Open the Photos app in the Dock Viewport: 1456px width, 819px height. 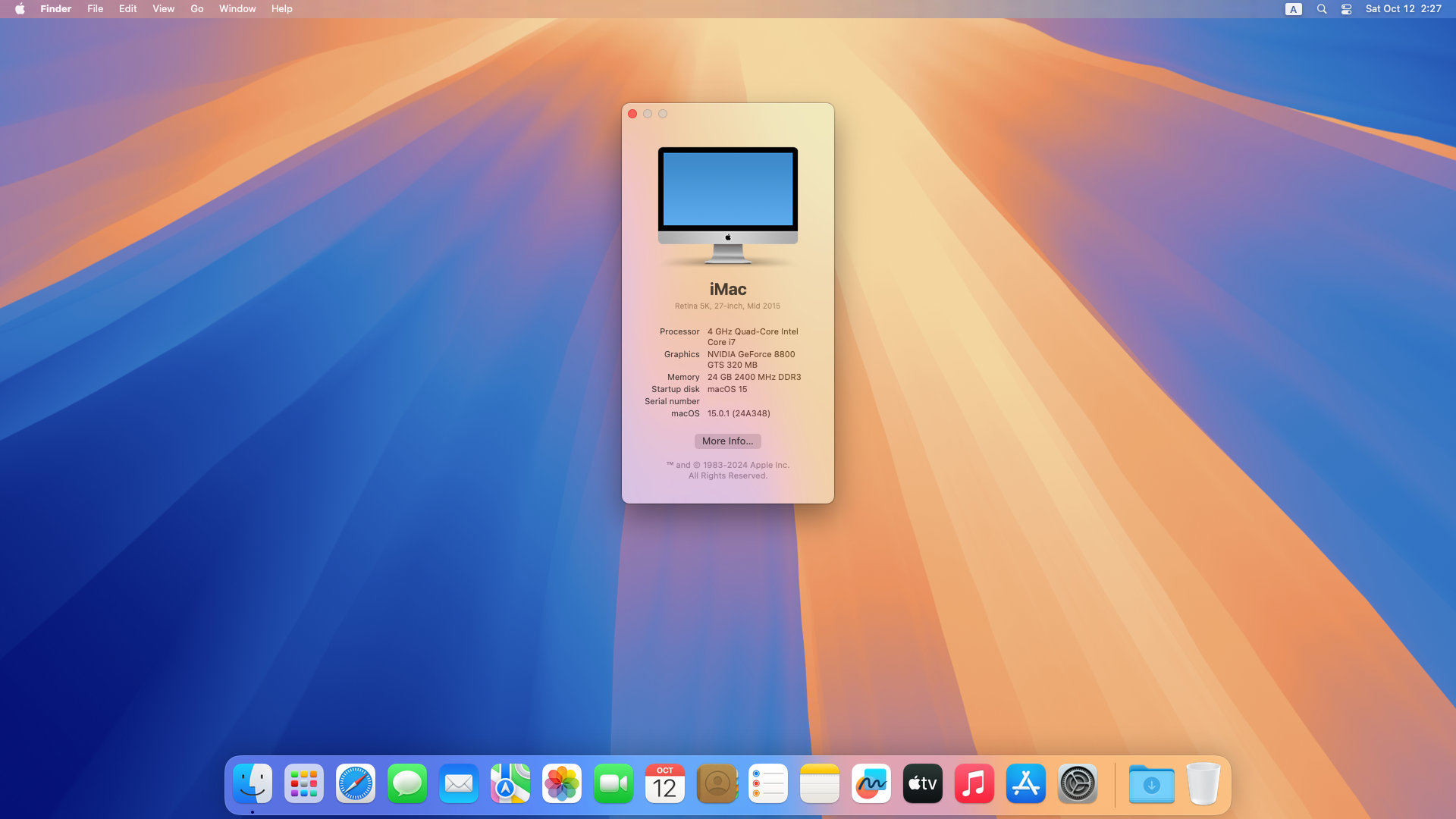(x=562, y=783)
